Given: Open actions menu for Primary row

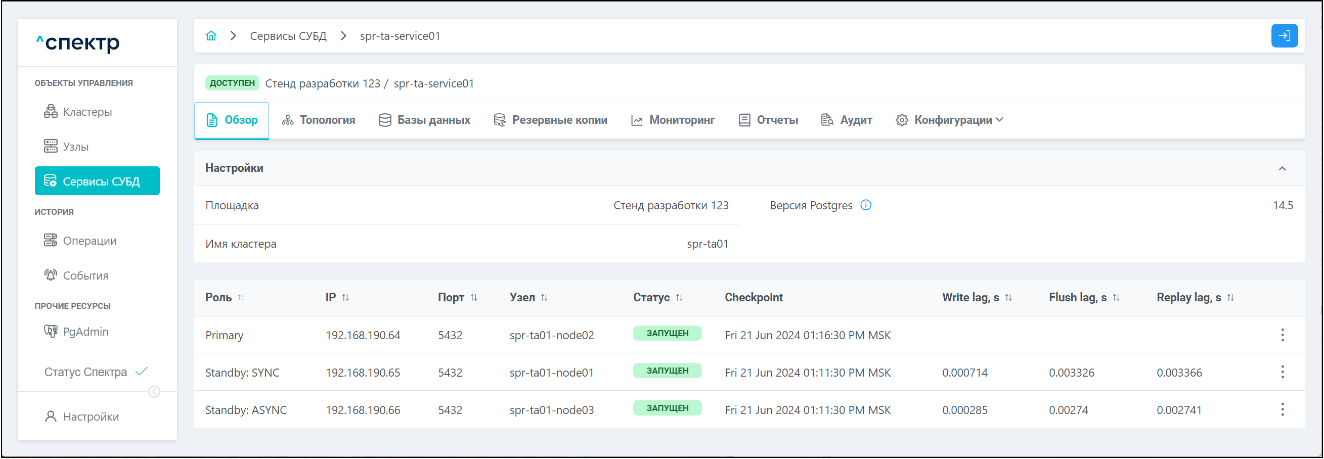Looking at the screenshot, I should (x=1282, y=335).
